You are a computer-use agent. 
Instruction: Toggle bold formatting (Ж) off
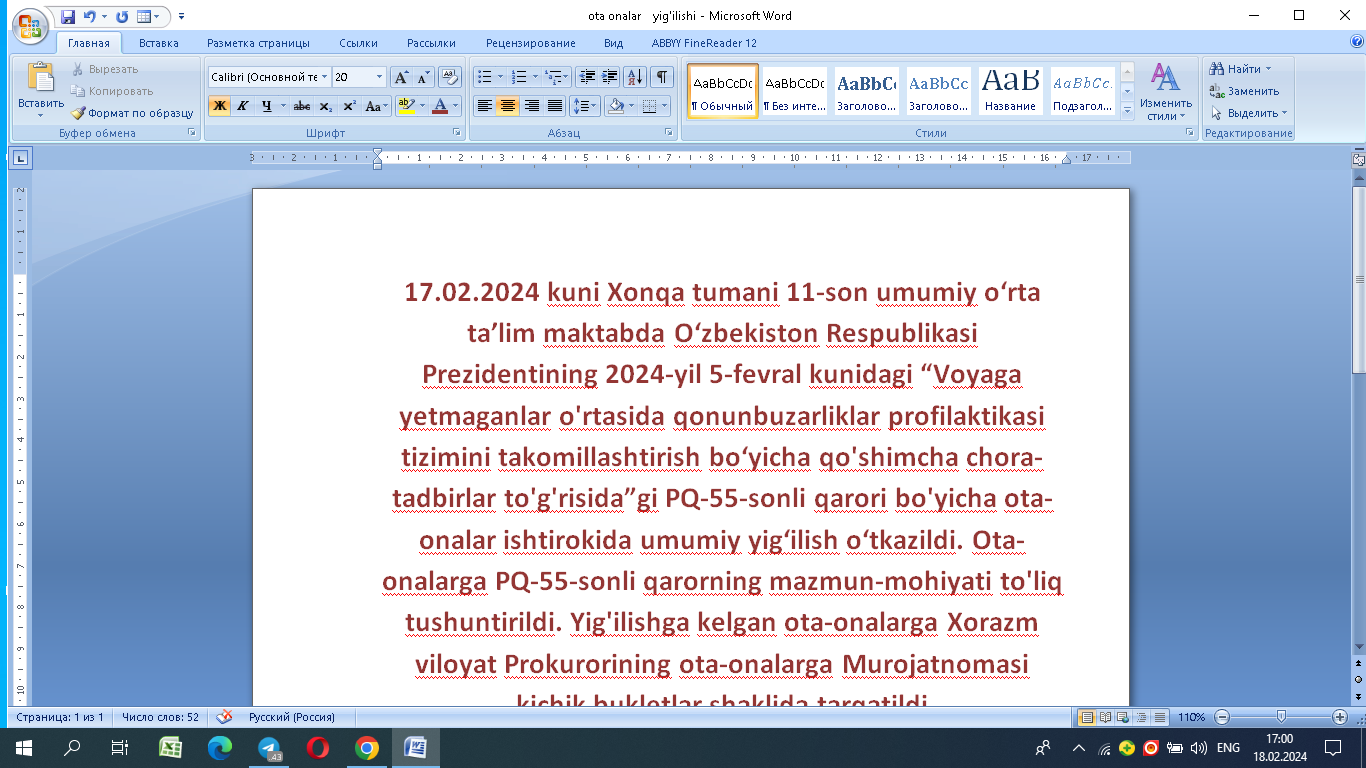(x=219, y=106)
